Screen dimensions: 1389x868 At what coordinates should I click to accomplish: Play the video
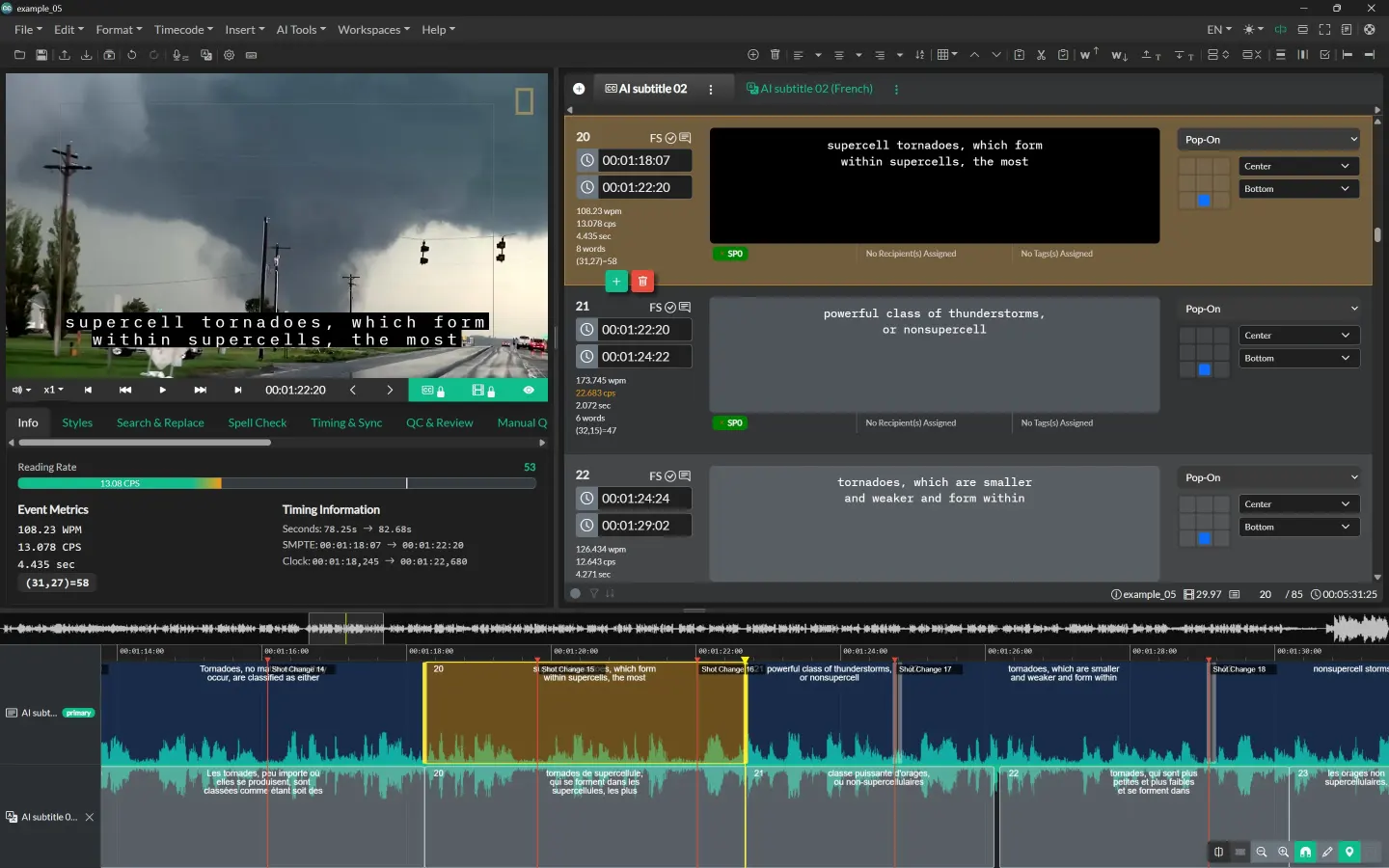point(162,391)
